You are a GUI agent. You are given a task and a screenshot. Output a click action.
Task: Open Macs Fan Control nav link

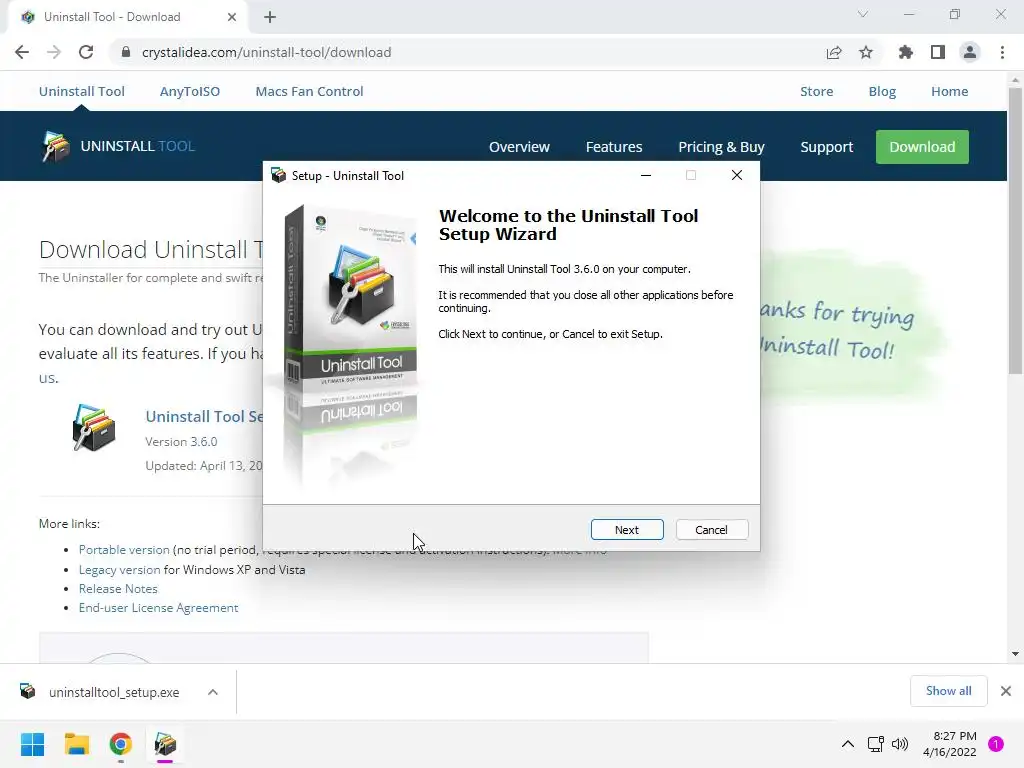coord(310,91)
